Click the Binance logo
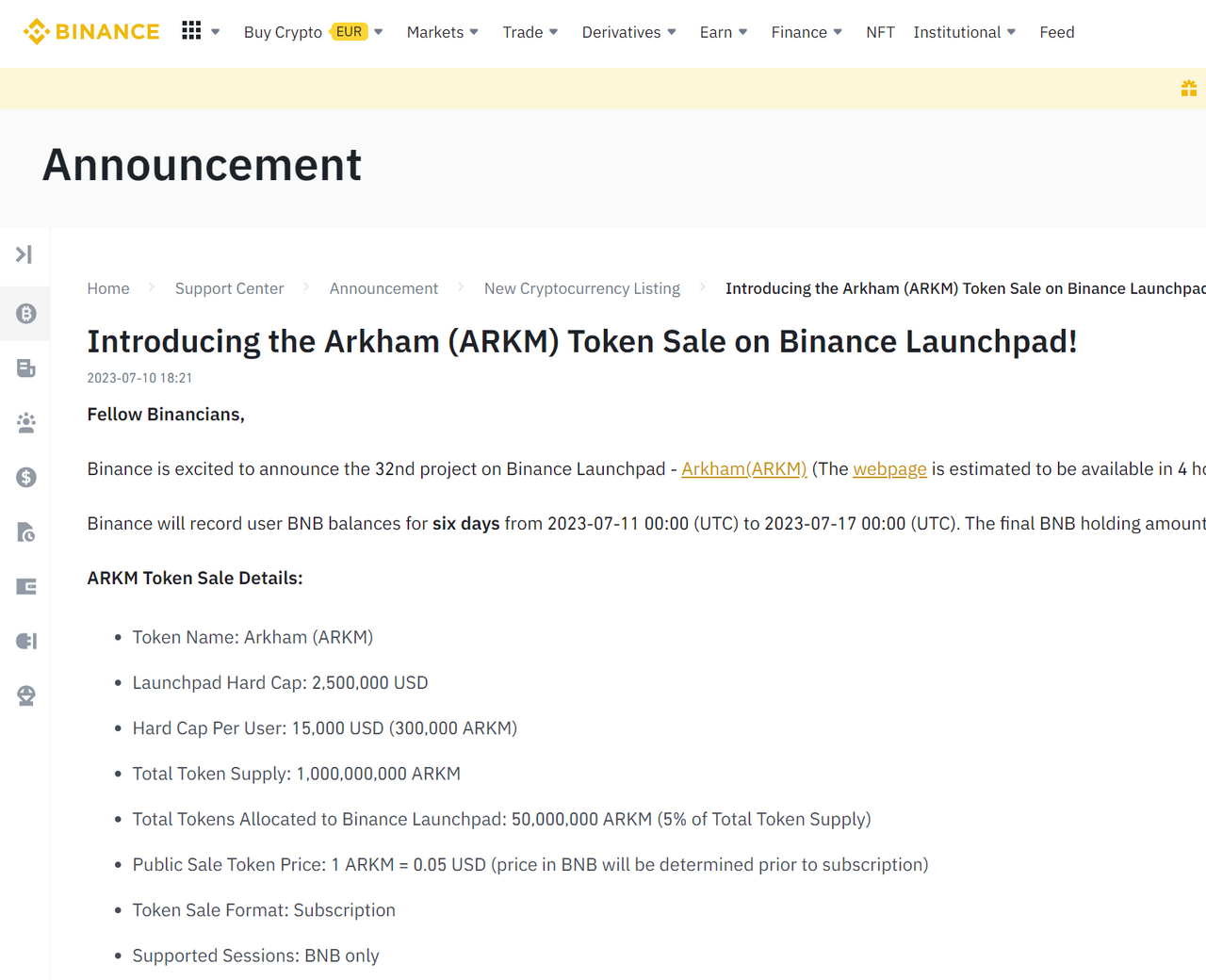Image resolution: width=1206 pixels, height=980 pixels. [91, 32]
